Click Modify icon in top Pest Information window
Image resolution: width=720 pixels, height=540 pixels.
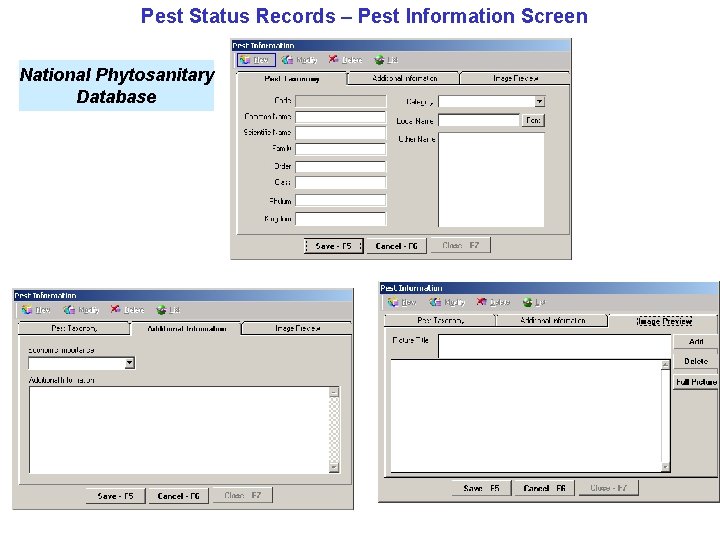[299, 60]
